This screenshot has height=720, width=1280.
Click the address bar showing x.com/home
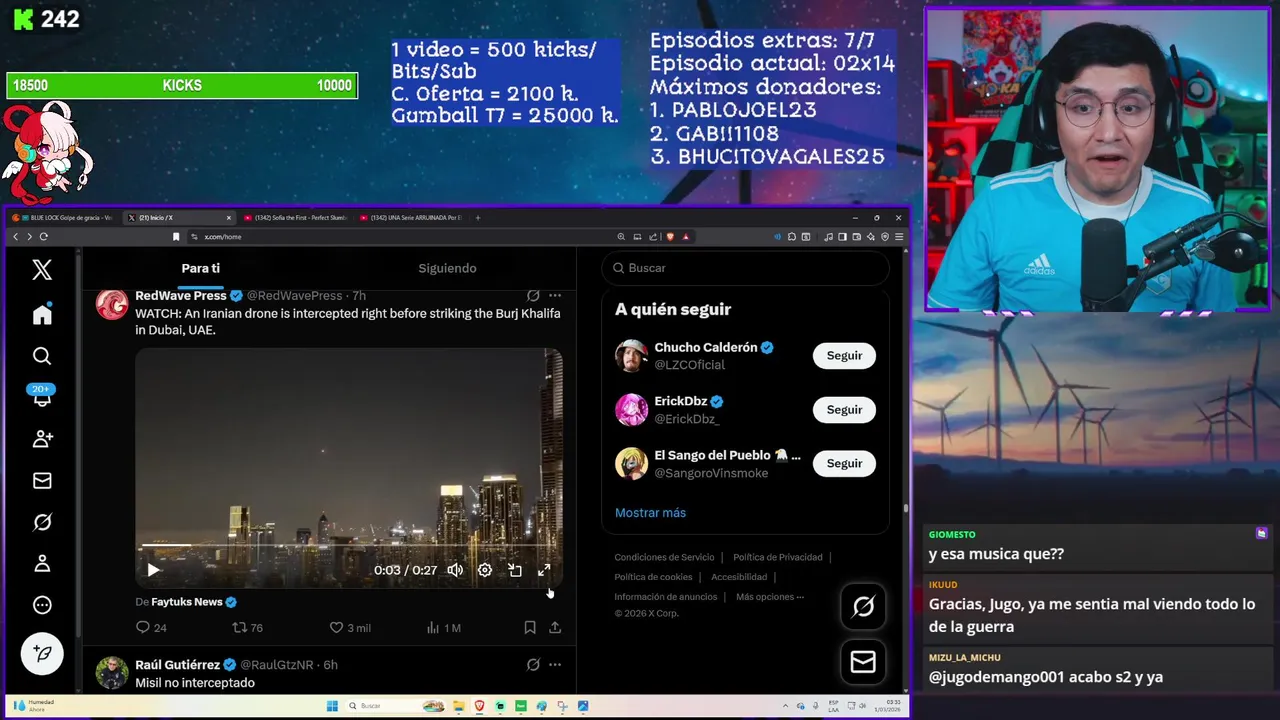coord(400,237)
